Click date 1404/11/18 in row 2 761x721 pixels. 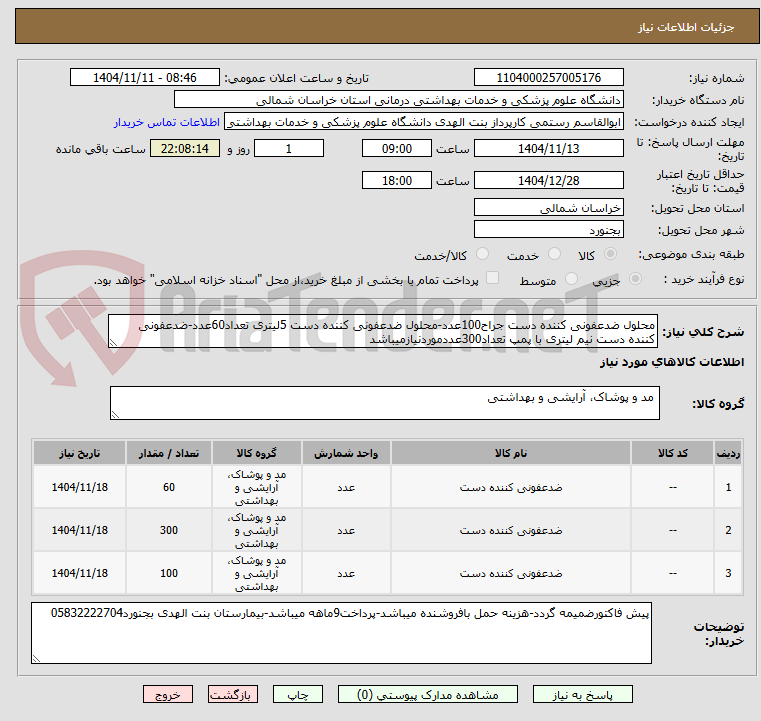[x=80, y=530]
